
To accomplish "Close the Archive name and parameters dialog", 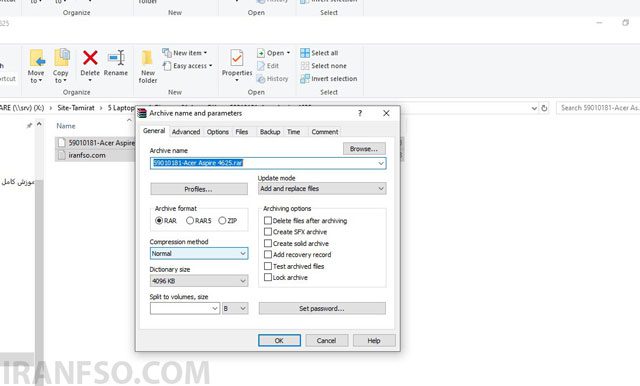I will click(x=386, y=113).
